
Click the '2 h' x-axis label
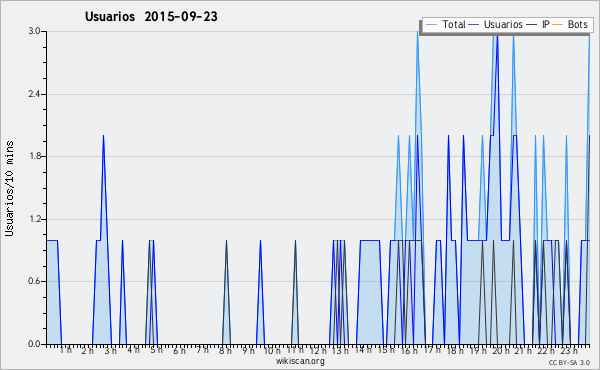coord(88,351)
